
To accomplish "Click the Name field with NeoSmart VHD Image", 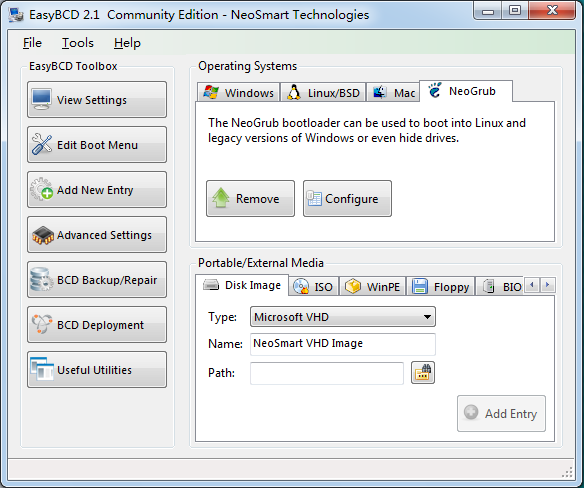I will point(343,344).
